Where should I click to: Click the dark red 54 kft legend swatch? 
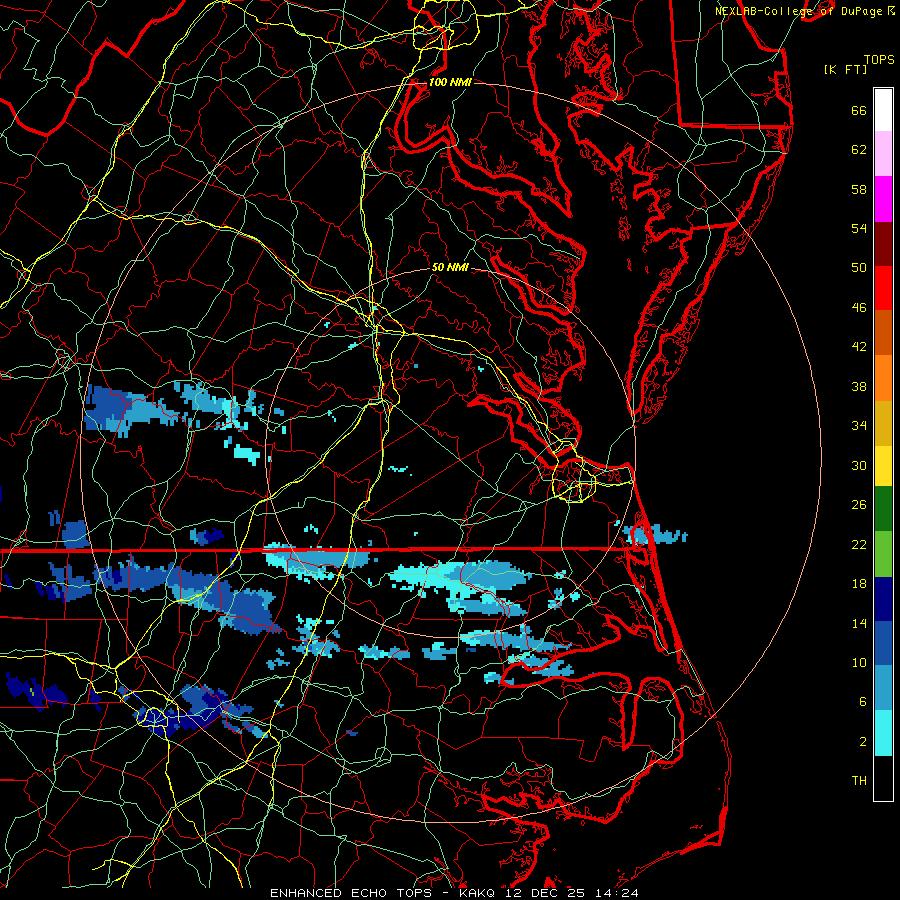(x=883, y=243)
